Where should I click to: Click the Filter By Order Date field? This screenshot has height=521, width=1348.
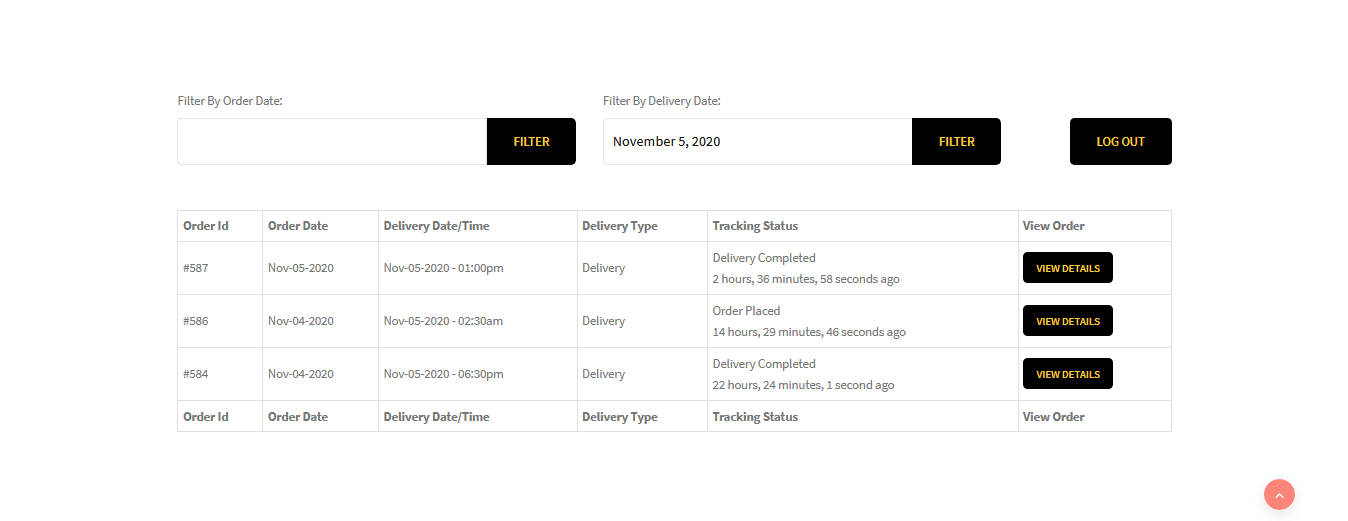(x=332, y=142)
